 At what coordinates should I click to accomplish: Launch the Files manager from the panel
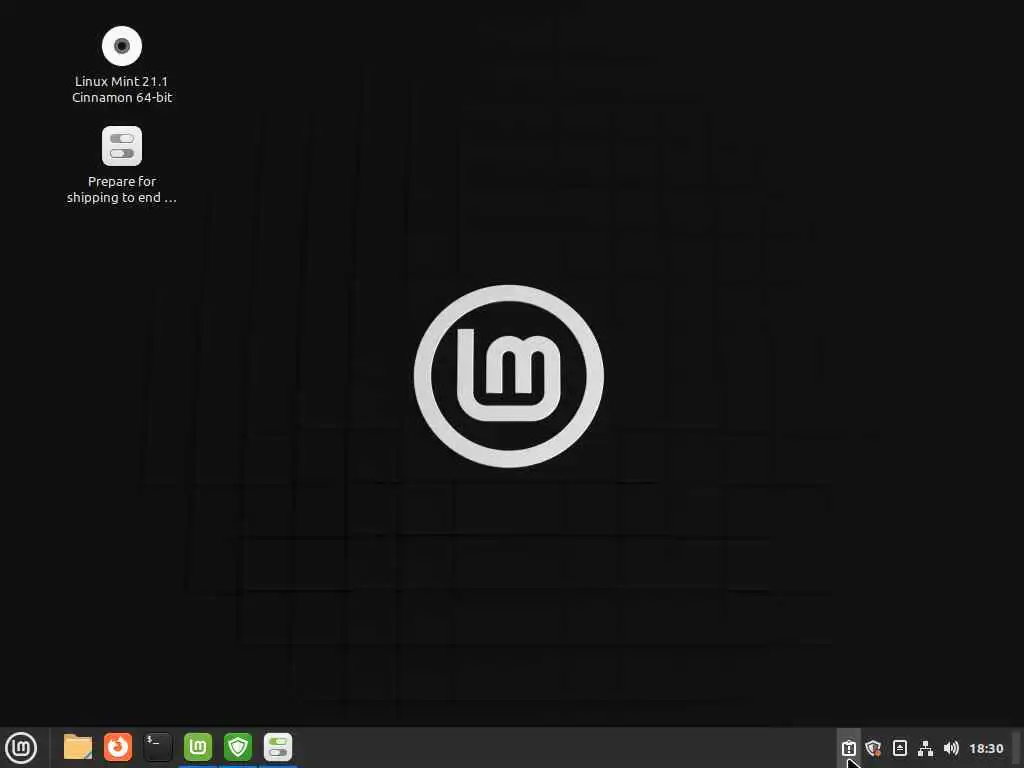(x=78, y=747)
